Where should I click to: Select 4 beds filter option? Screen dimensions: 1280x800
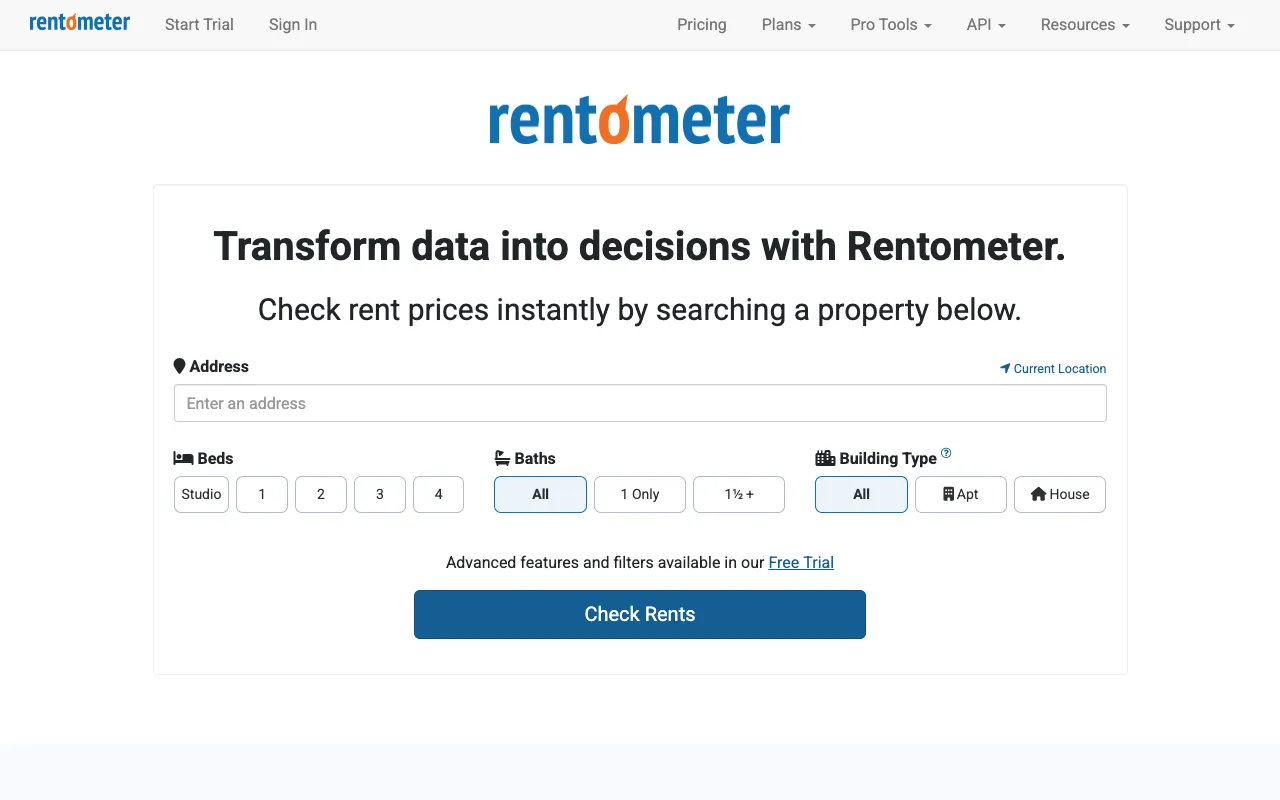tap(438, 494)
